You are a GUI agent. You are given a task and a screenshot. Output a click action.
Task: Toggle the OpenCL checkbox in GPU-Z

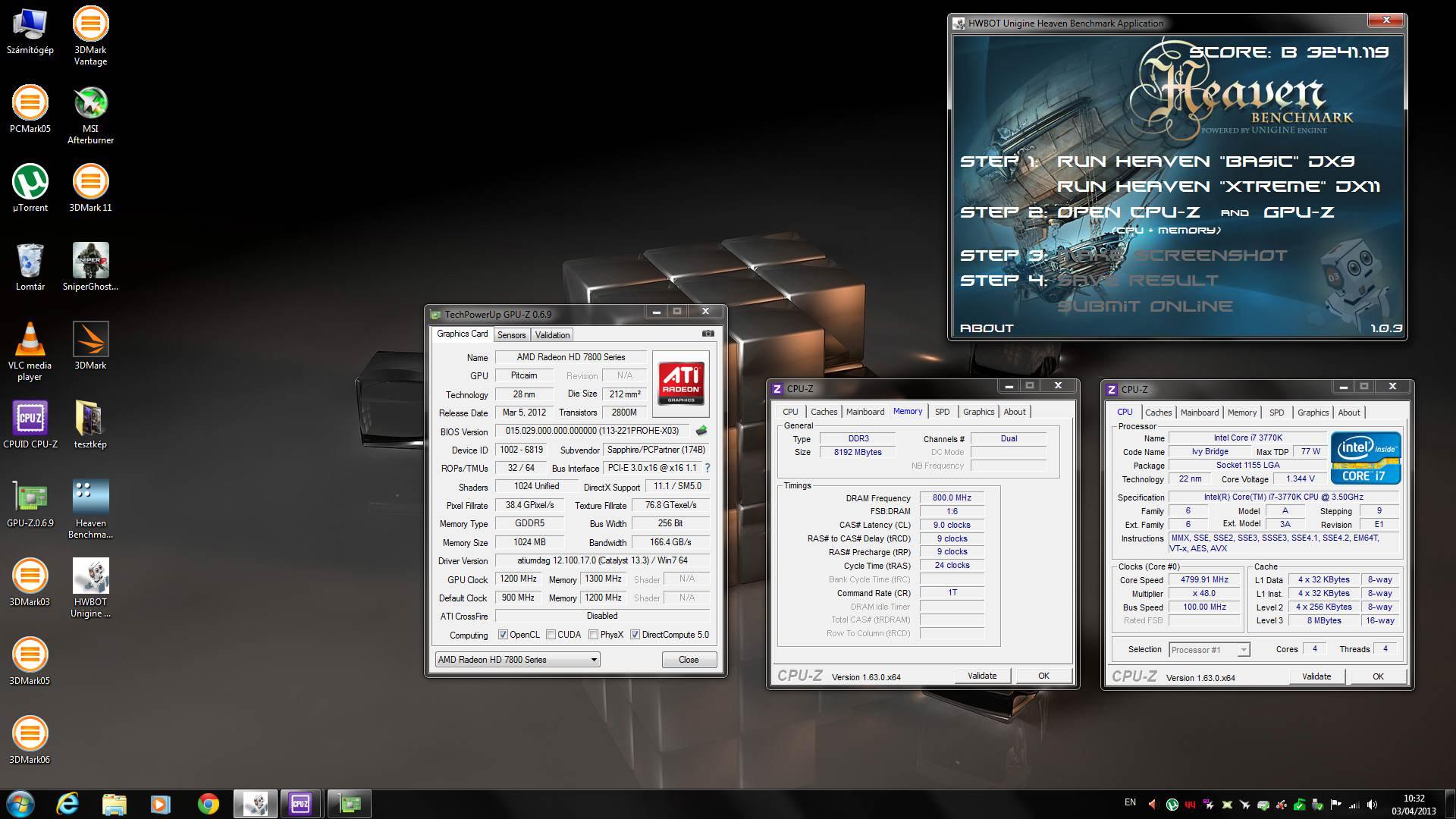click(503, 635)
